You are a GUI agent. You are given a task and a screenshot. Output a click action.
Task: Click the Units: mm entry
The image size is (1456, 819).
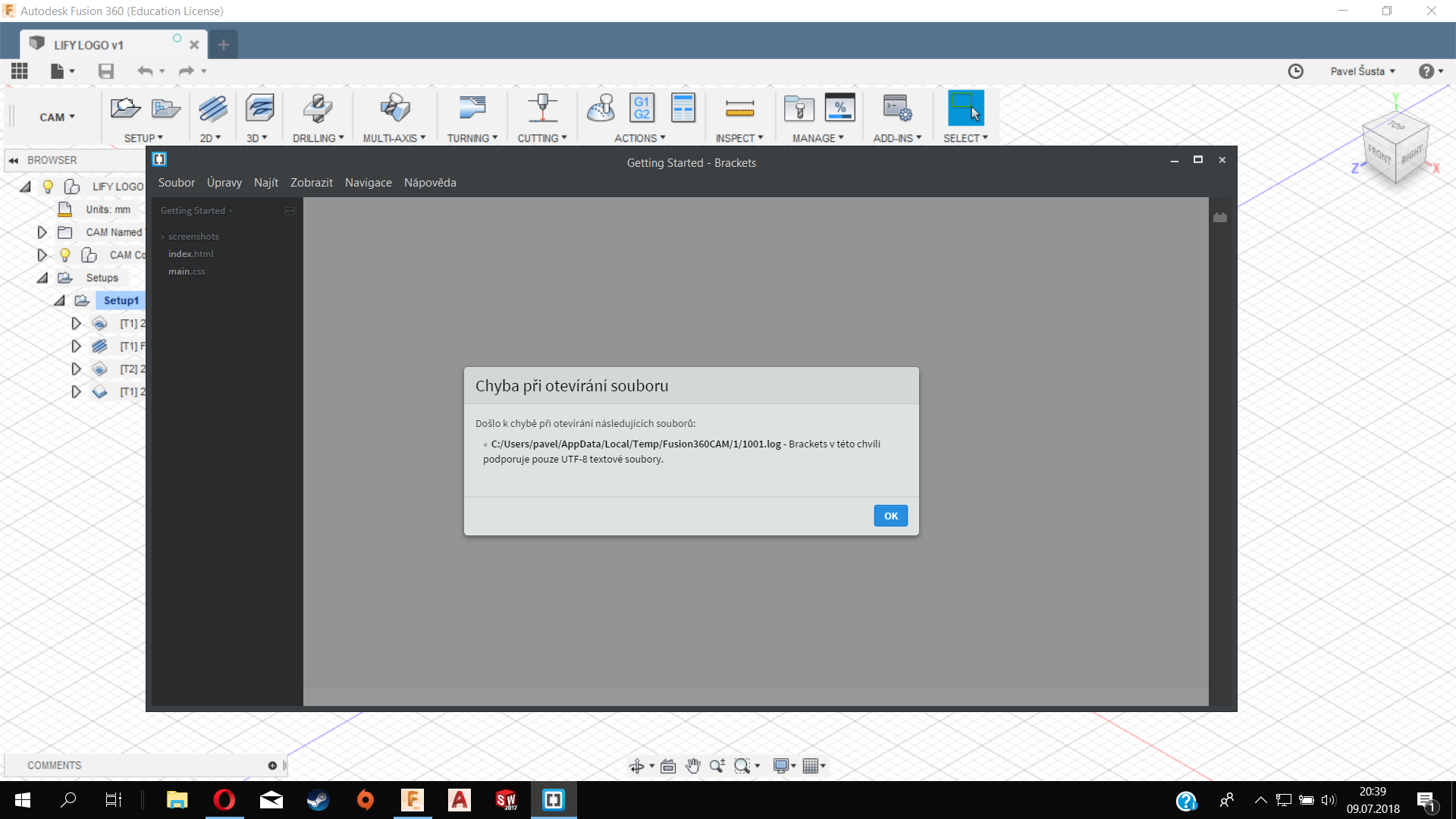point(108,209)
